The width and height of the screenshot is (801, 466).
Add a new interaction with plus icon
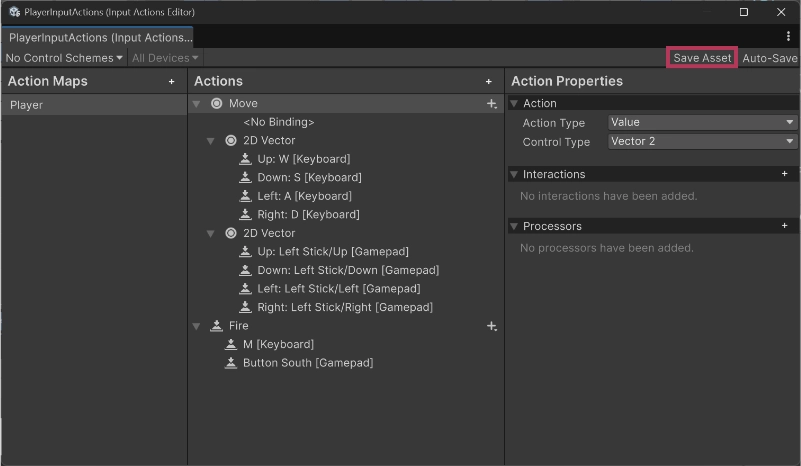785,174
